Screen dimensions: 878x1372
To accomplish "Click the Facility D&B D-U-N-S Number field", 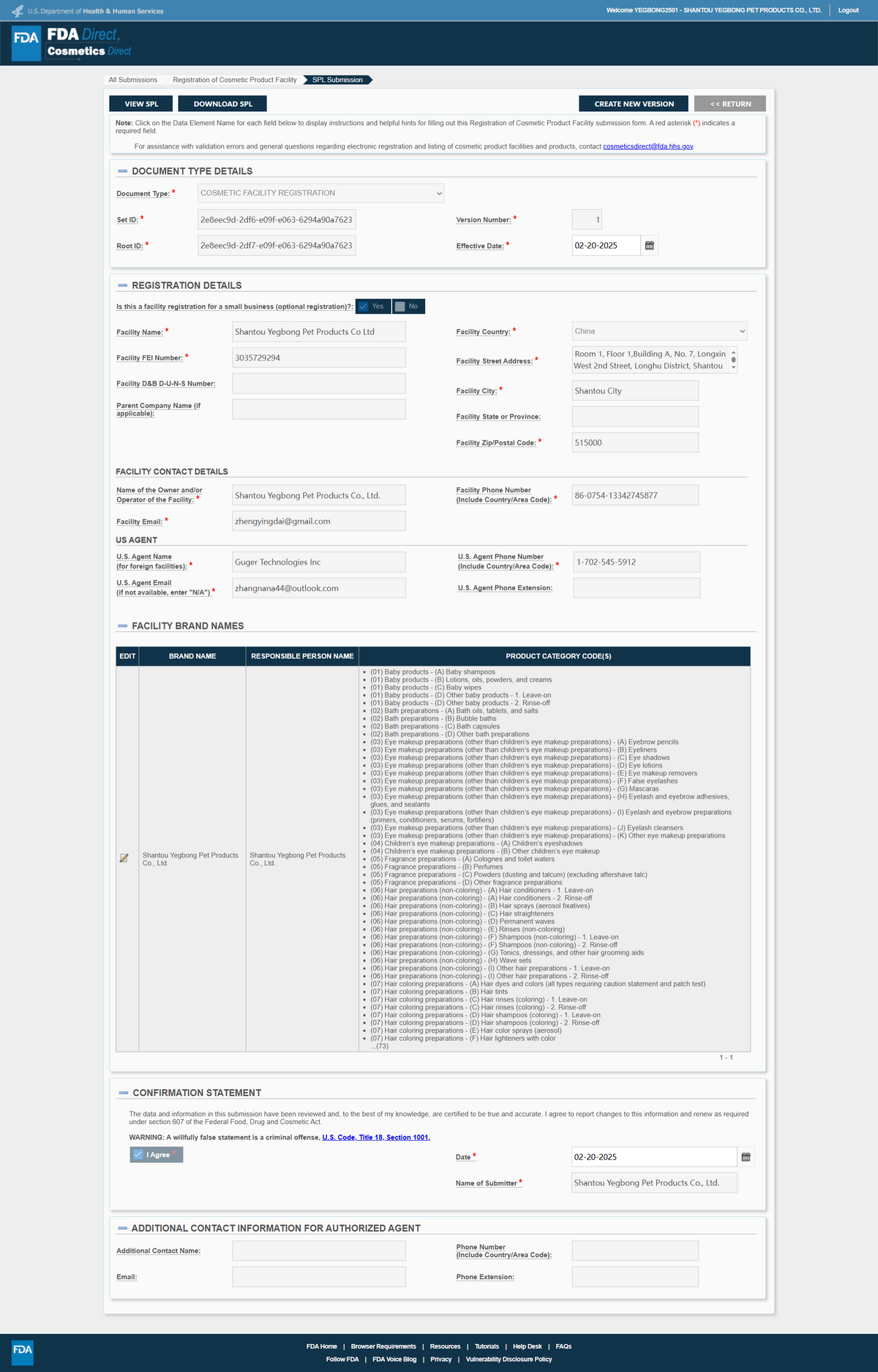I will click(319, 383).
